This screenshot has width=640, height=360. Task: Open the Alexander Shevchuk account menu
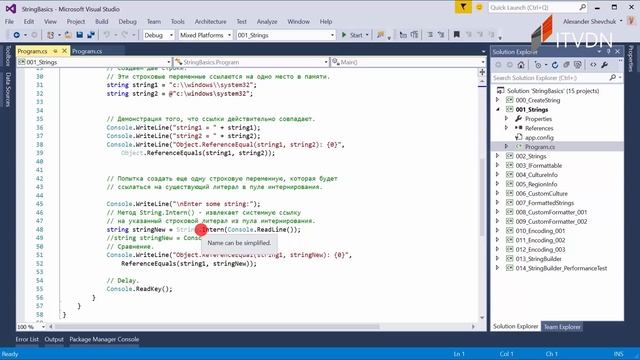(x=593, y=21)
